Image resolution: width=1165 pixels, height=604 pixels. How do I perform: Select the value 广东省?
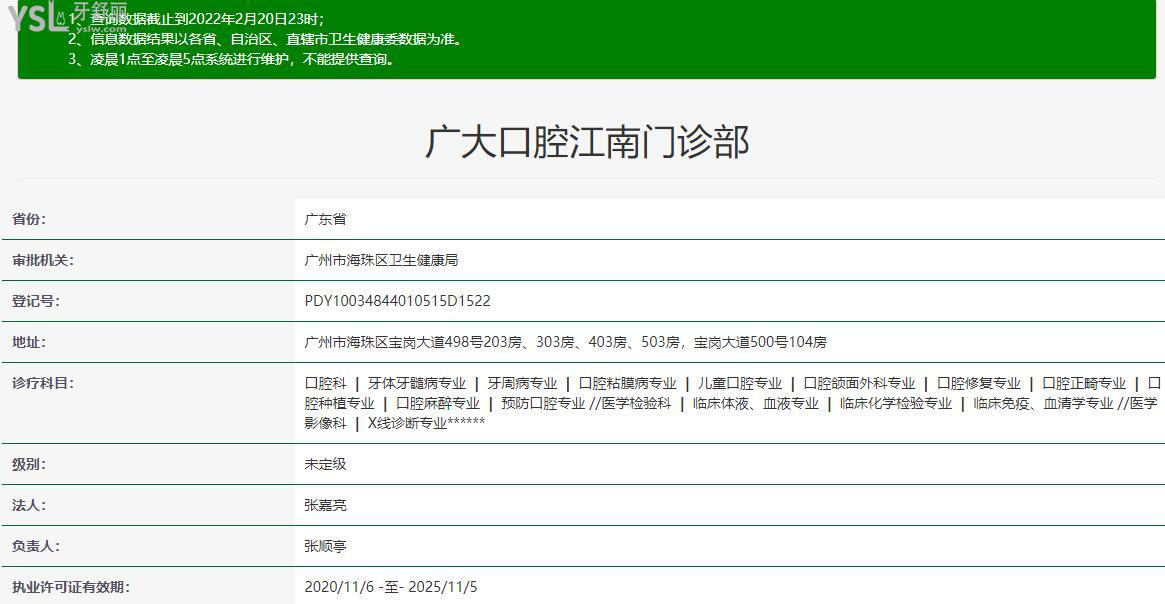325,219
